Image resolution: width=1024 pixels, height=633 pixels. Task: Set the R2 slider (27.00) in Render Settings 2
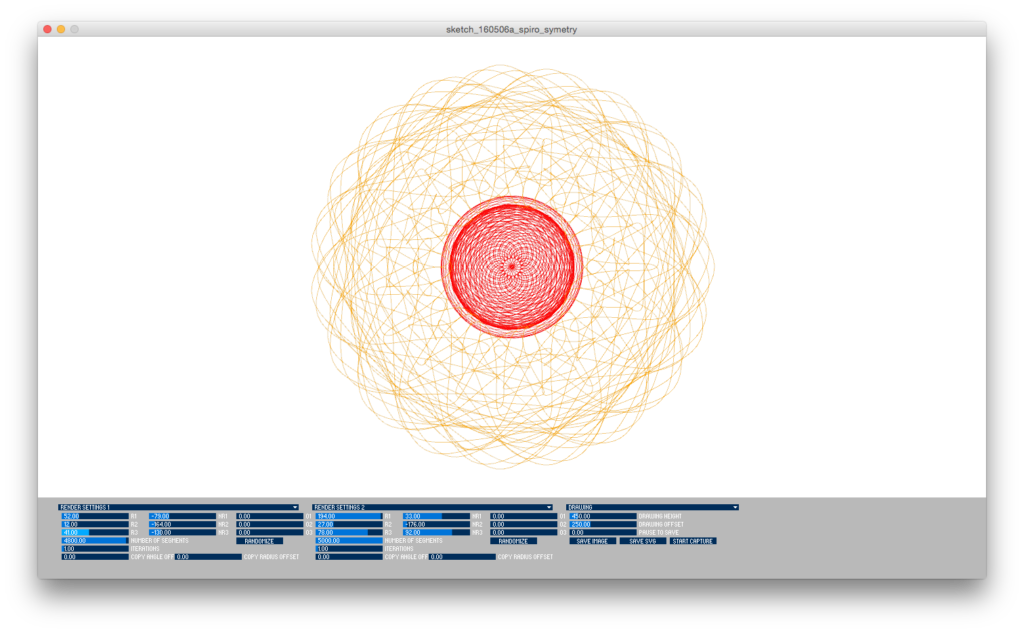[349, 525]
